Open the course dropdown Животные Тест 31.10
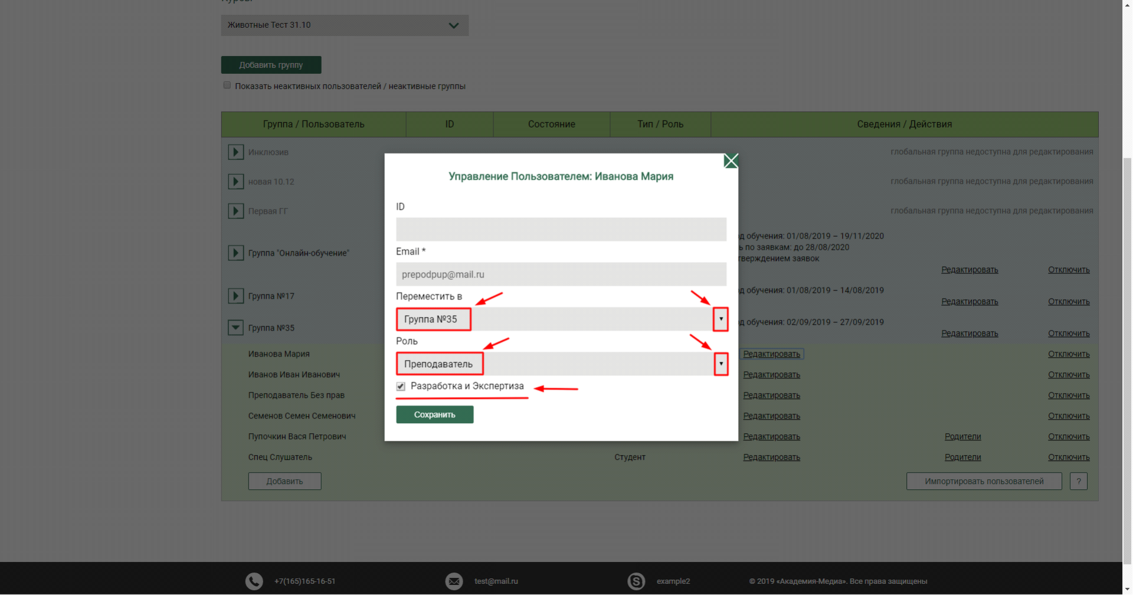 point(345,25)
